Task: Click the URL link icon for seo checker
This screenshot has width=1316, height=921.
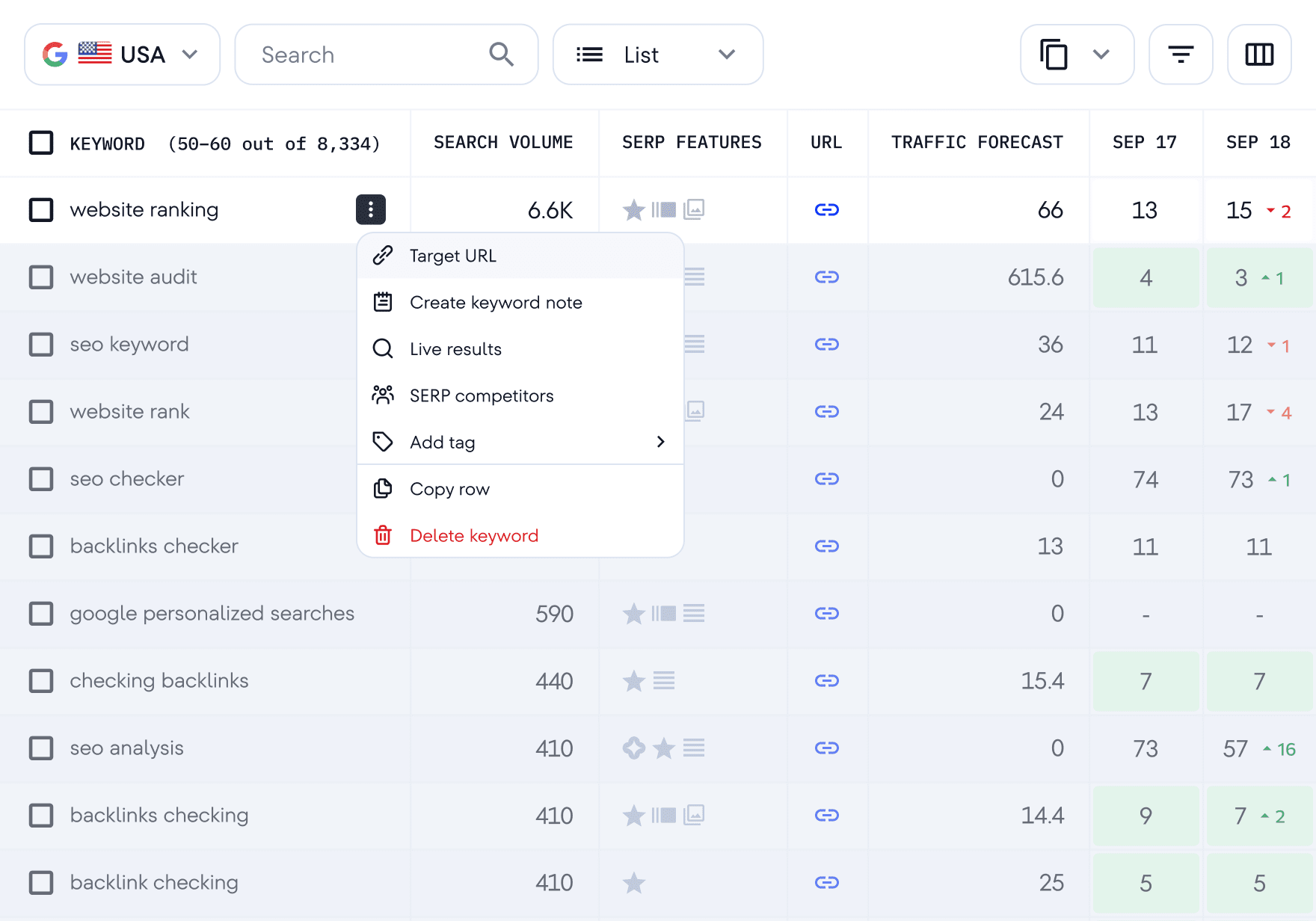Action: [827, 479]
